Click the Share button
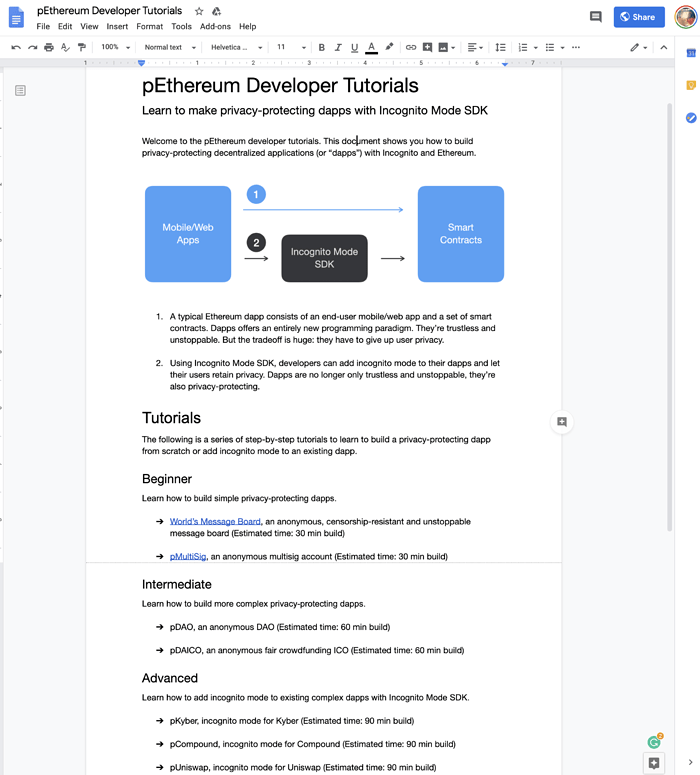The width and height of the screenshot is (700, 775). [639, 17]
